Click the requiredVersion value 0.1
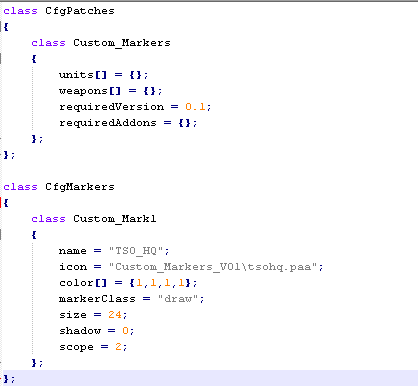Image resolution: width=418 pixels, height=386 pixels. pos(195,107)
